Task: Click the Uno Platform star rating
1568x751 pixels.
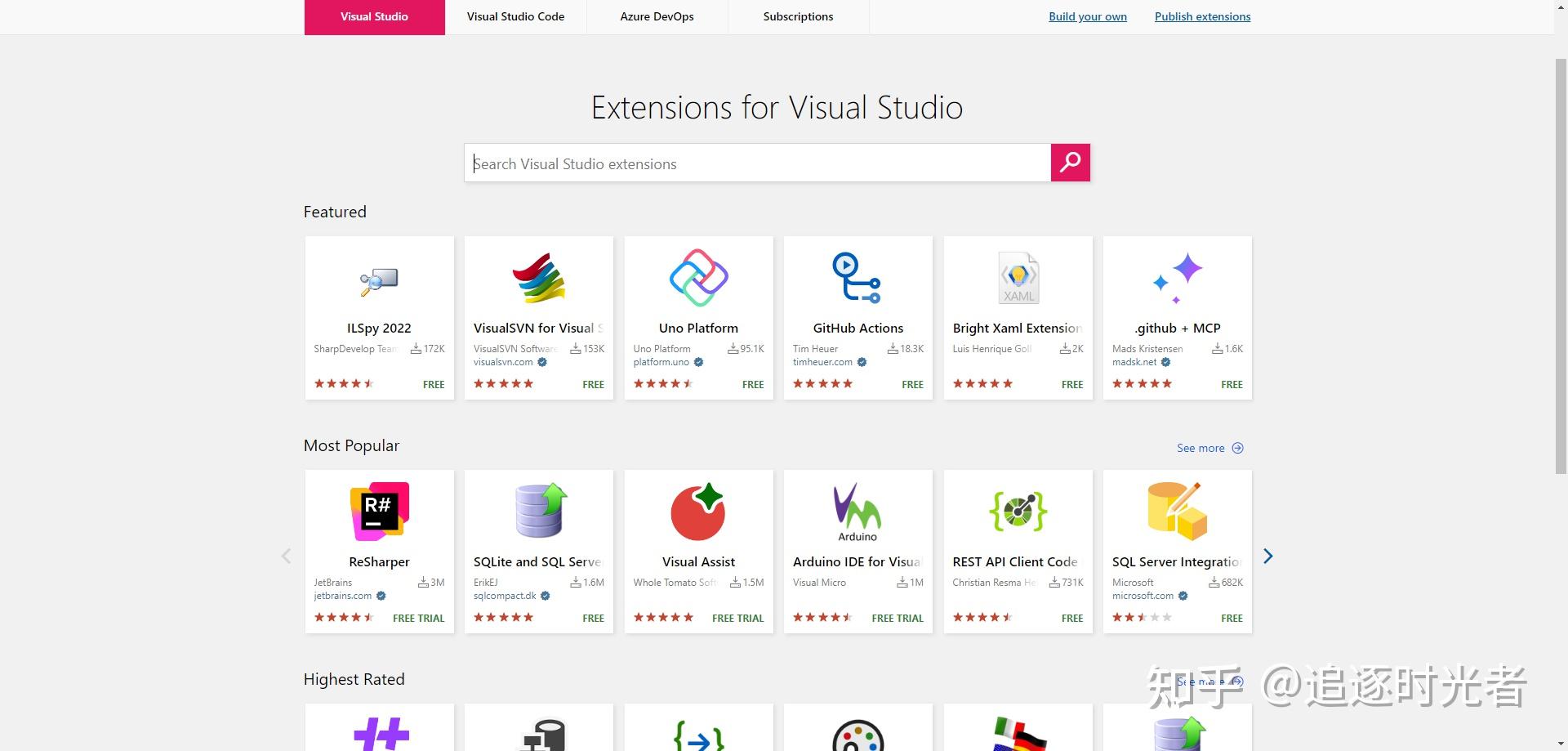Action: (x=663, y=384)
